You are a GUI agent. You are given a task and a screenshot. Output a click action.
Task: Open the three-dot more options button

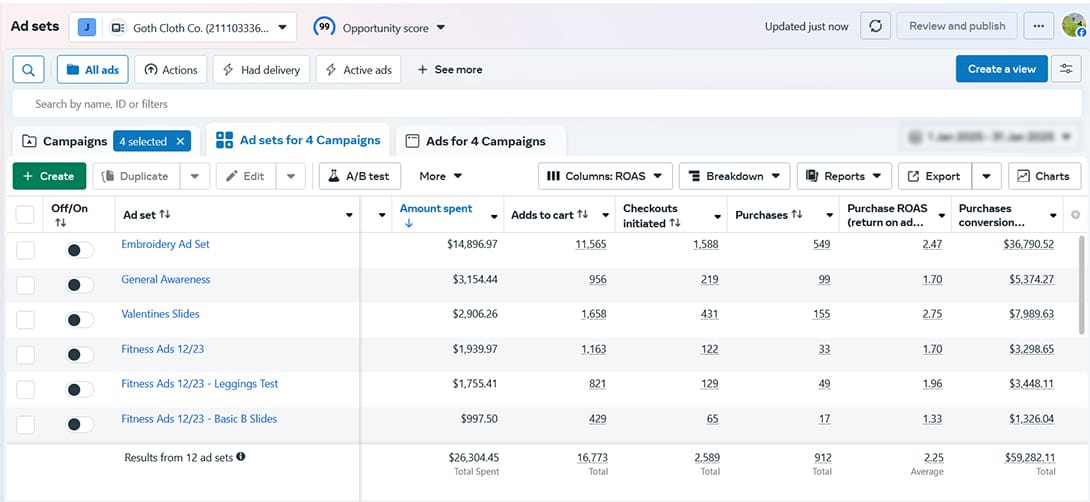(x=1039, y=26)
